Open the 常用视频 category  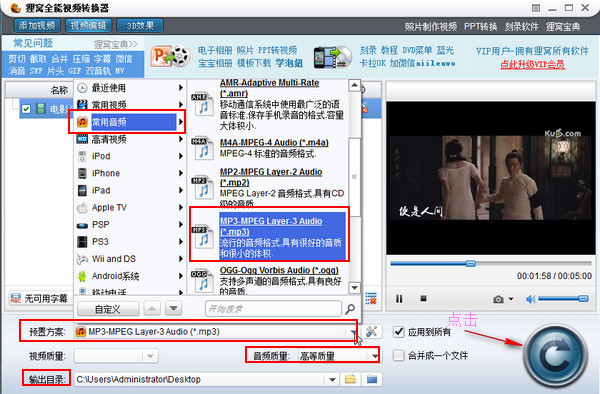click(x=130, y=104)
